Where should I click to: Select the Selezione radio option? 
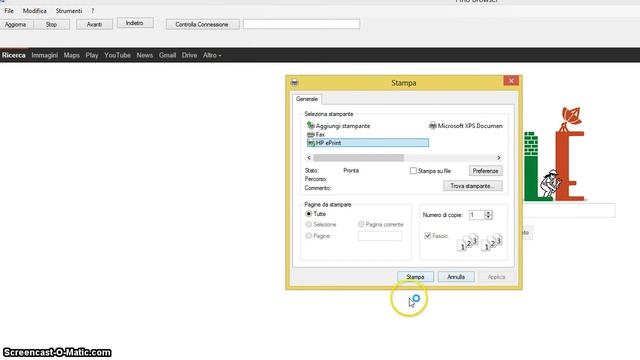click(x=309, y=224)
